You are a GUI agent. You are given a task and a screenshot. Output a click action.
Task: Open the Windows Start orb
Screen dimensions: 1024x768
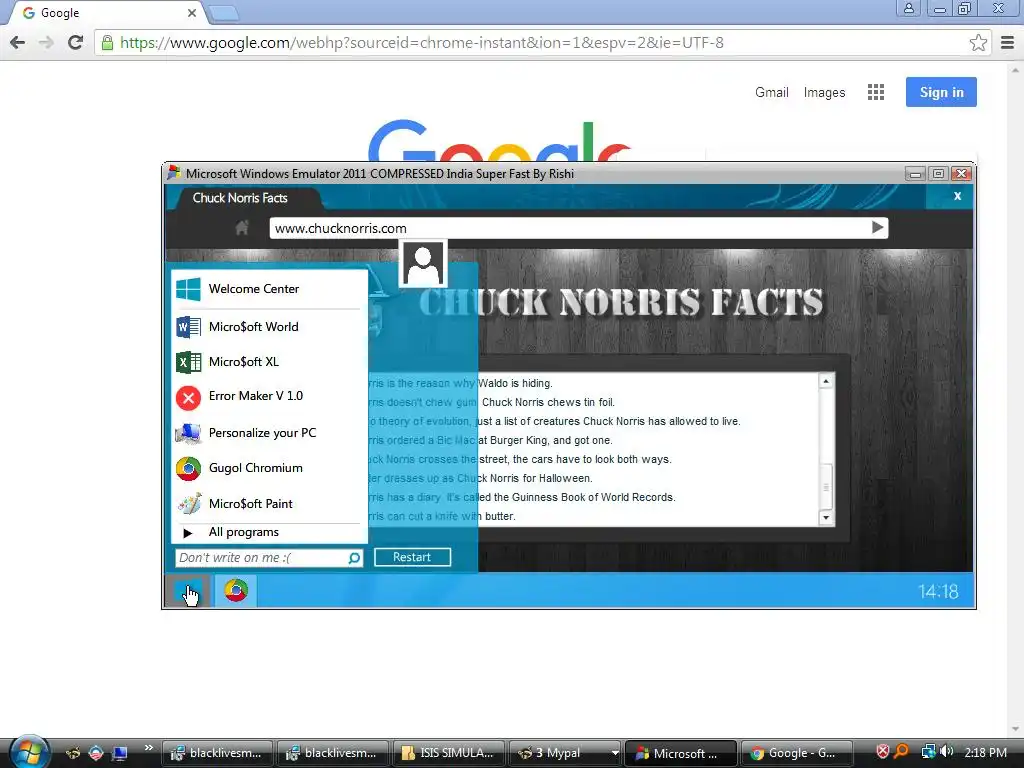click(x=29, y=752)
